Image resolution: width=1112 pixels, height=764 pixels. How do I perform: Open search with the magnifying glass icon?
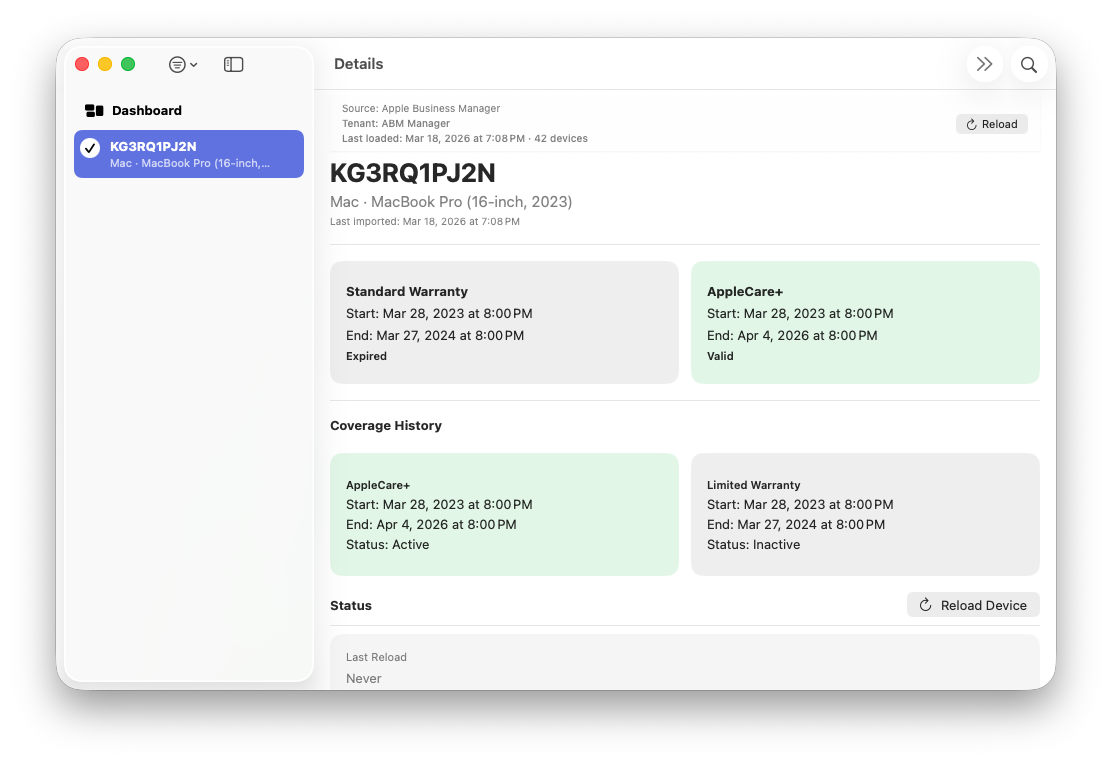click(1028, 64)
